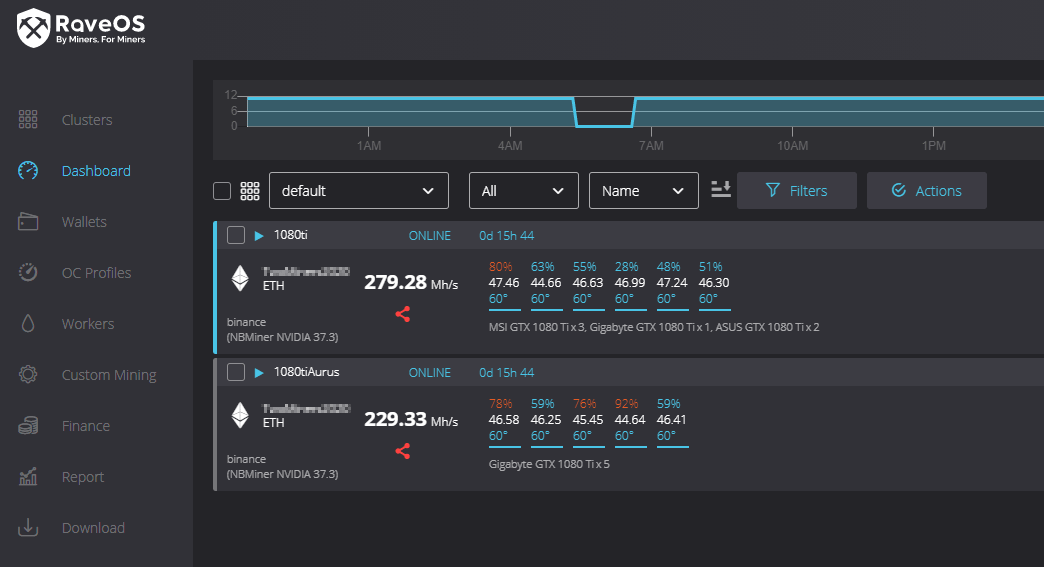
Task: Check the 1080ti worker checkbox
Action: point(236,236)
